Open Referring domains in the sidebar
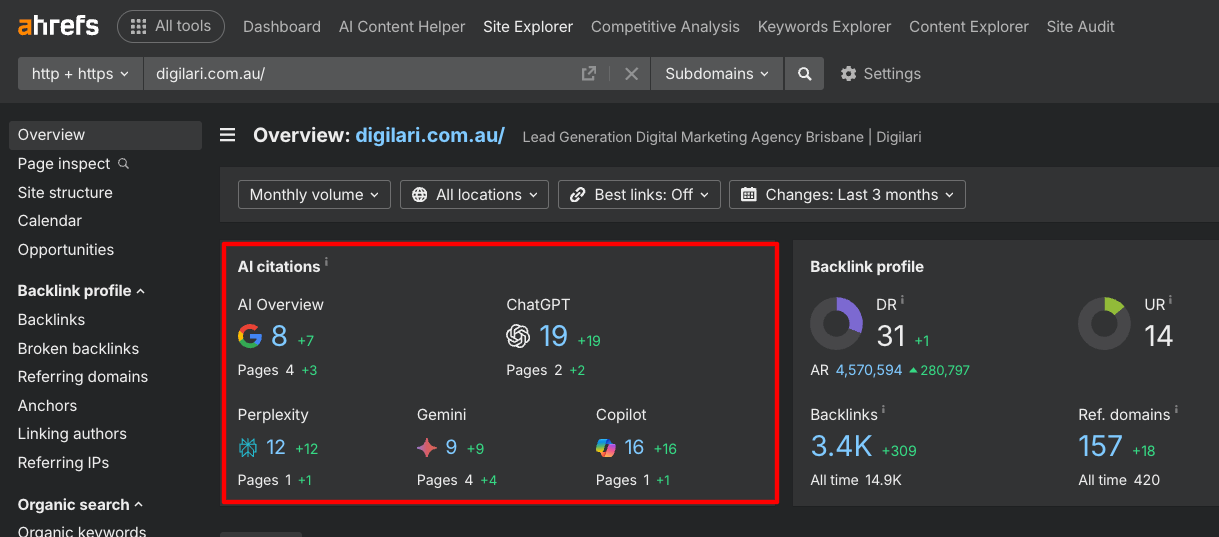This screenshot has width=1219, height=537. [83, 376]
